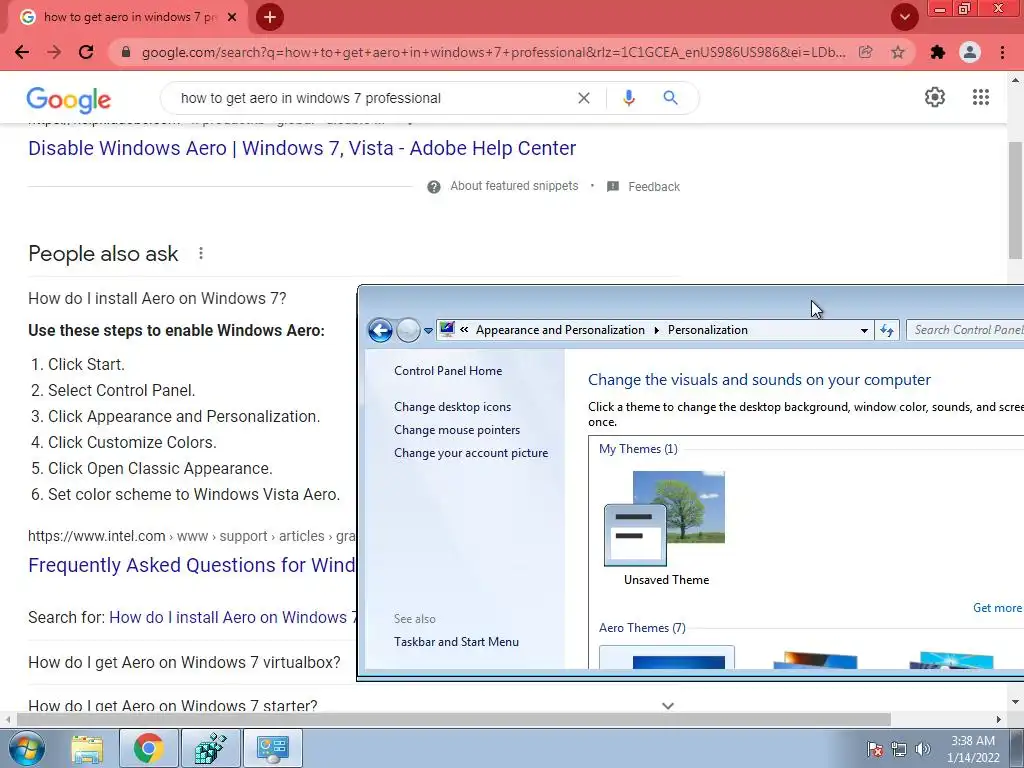Expand 'How do I get Aero on Windows 7 virtualbox?'
The image size is (1024, 768).
pos(184,662)
